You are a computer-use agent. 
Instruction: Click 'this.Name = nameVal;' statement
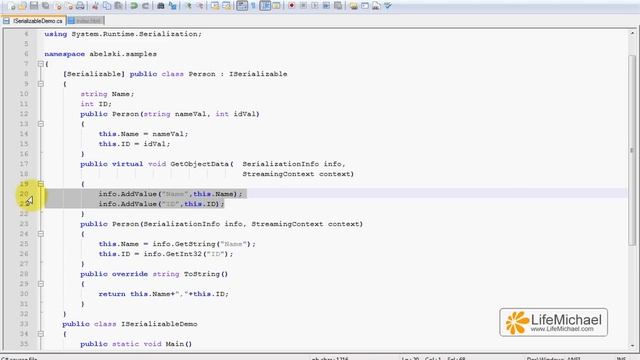tap(143, 134)
